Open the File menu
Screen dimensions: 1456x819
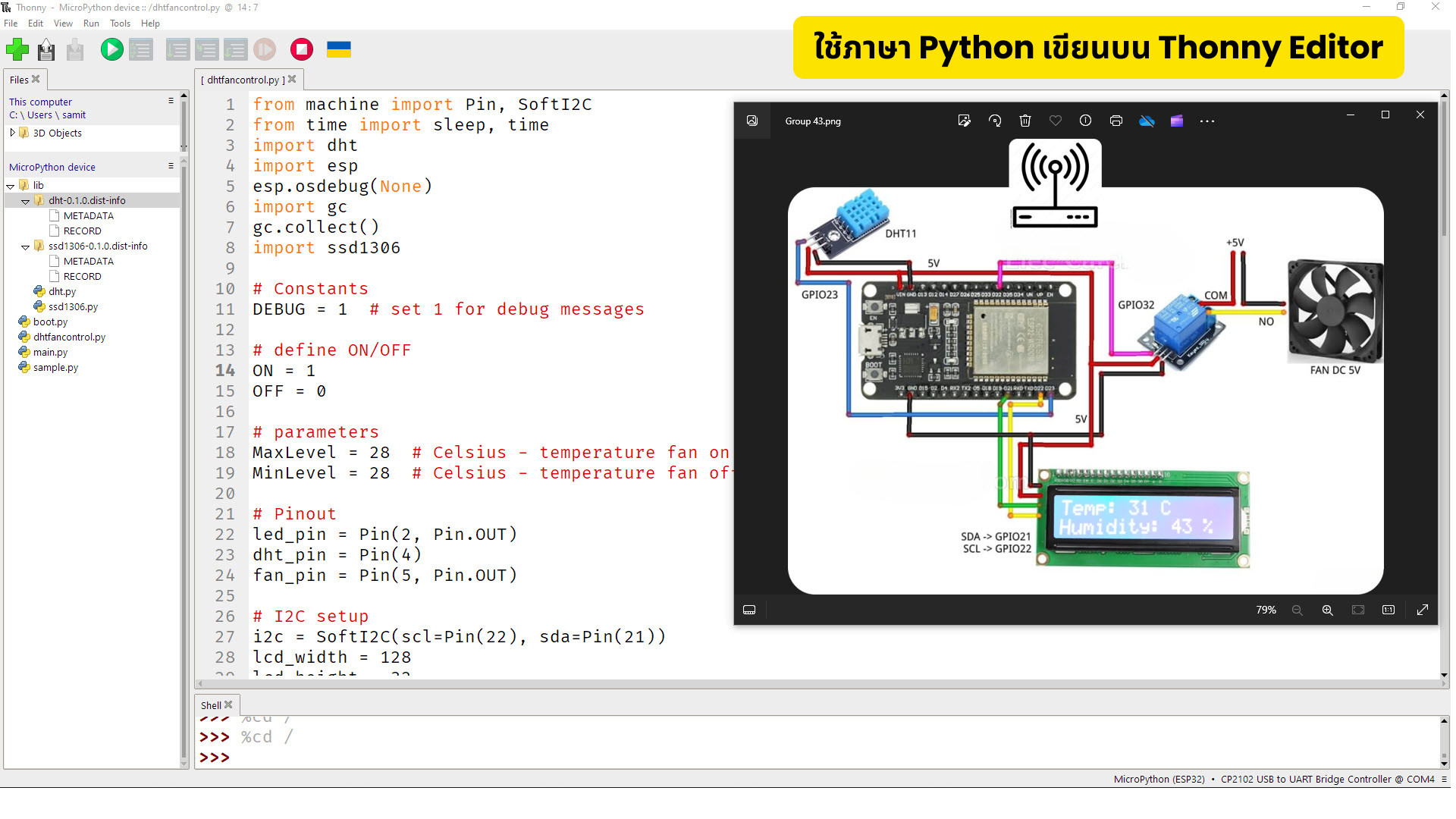[11, 24]
